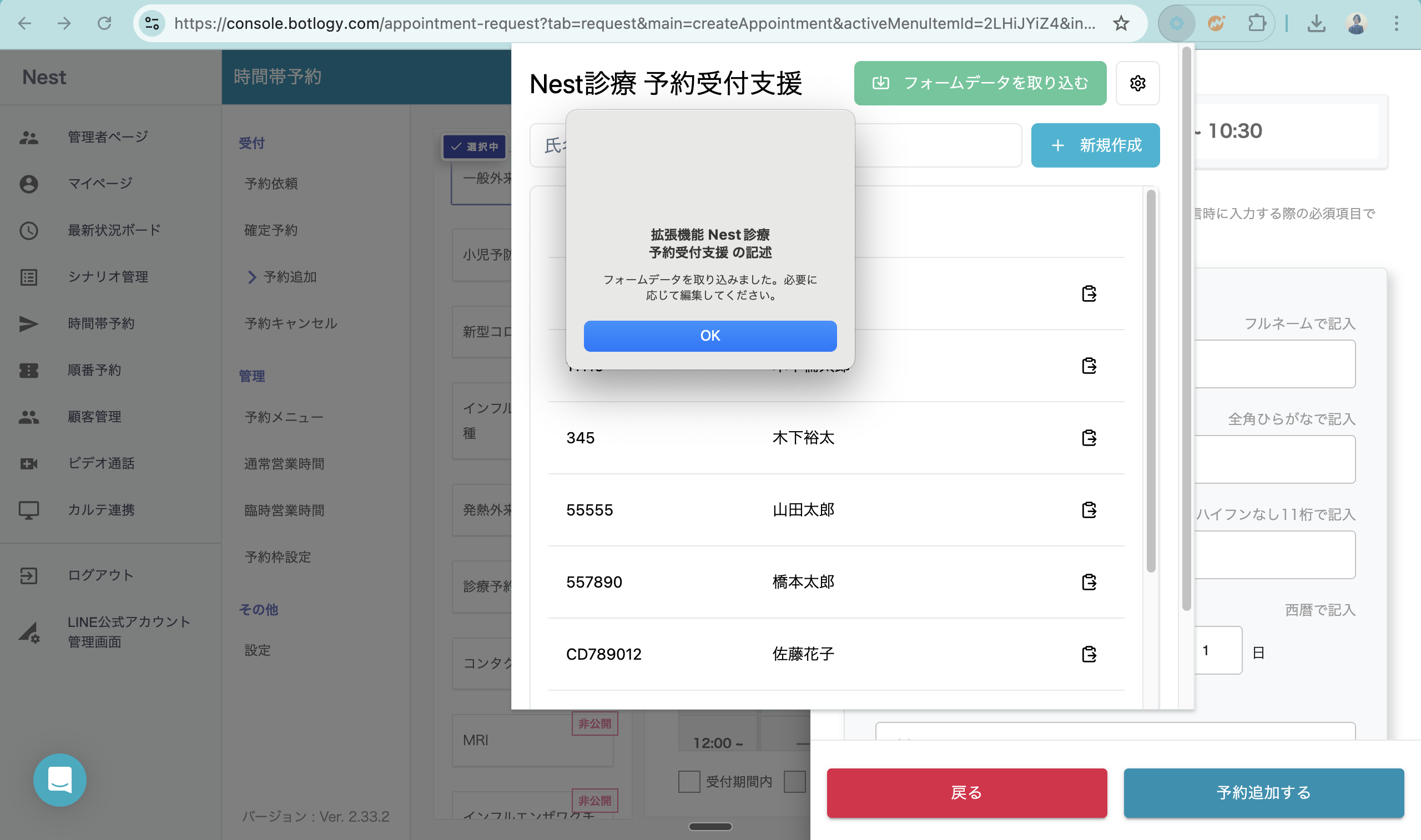
Task: Bookmark this page with the star icon
Action: point(1120,23)
